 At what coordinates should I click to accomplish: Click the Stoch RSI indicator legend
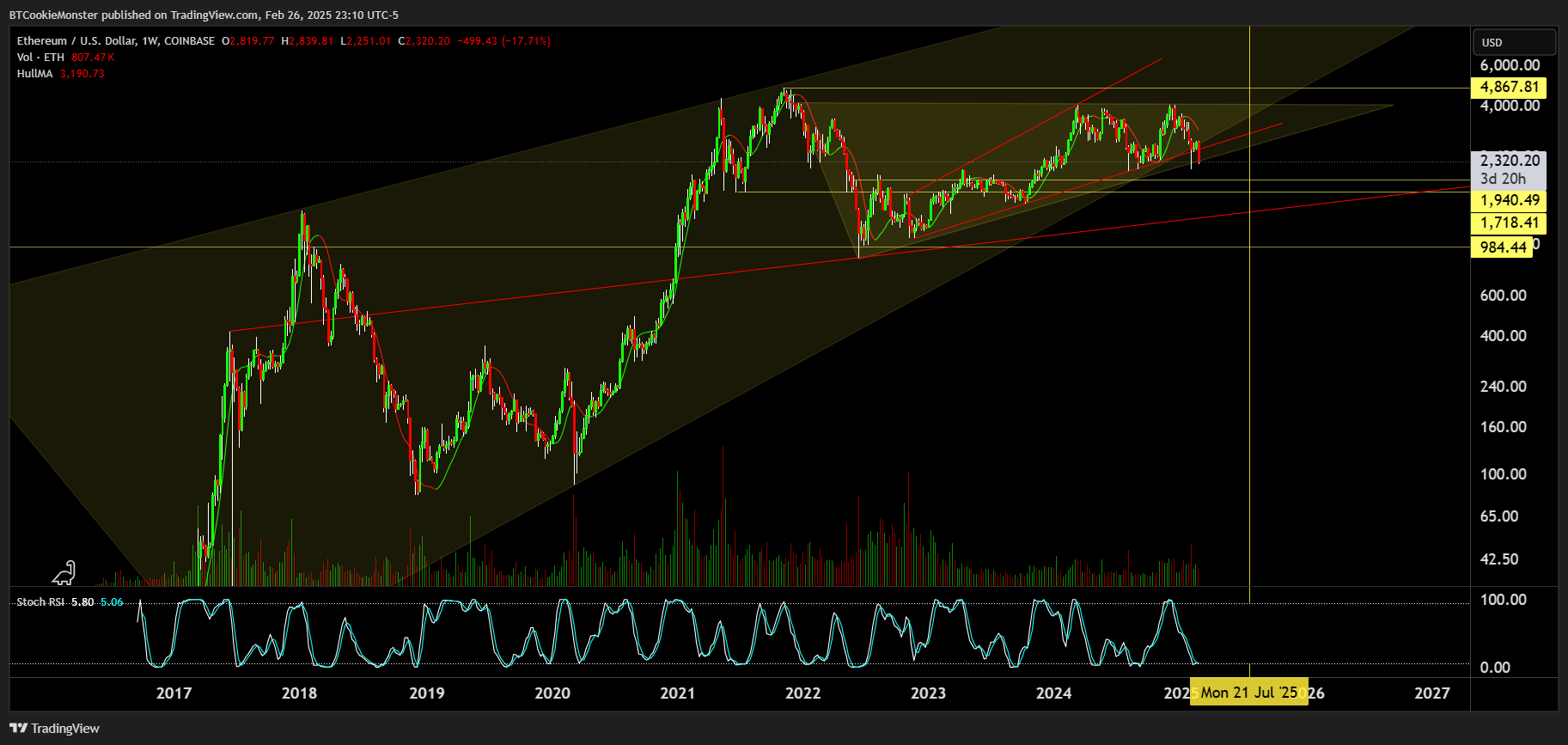tap(40, 601)
